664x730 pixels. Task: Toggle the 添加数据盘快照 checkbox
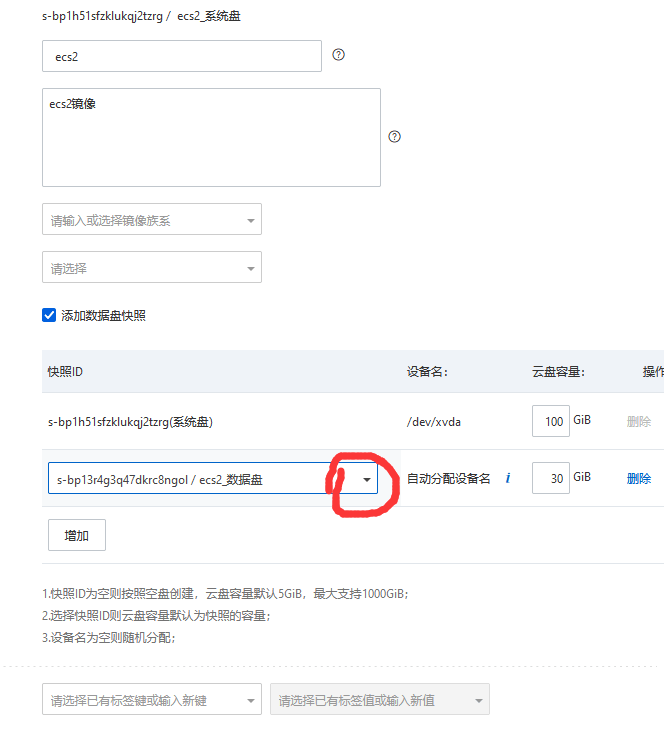click(x=49, y=315)
